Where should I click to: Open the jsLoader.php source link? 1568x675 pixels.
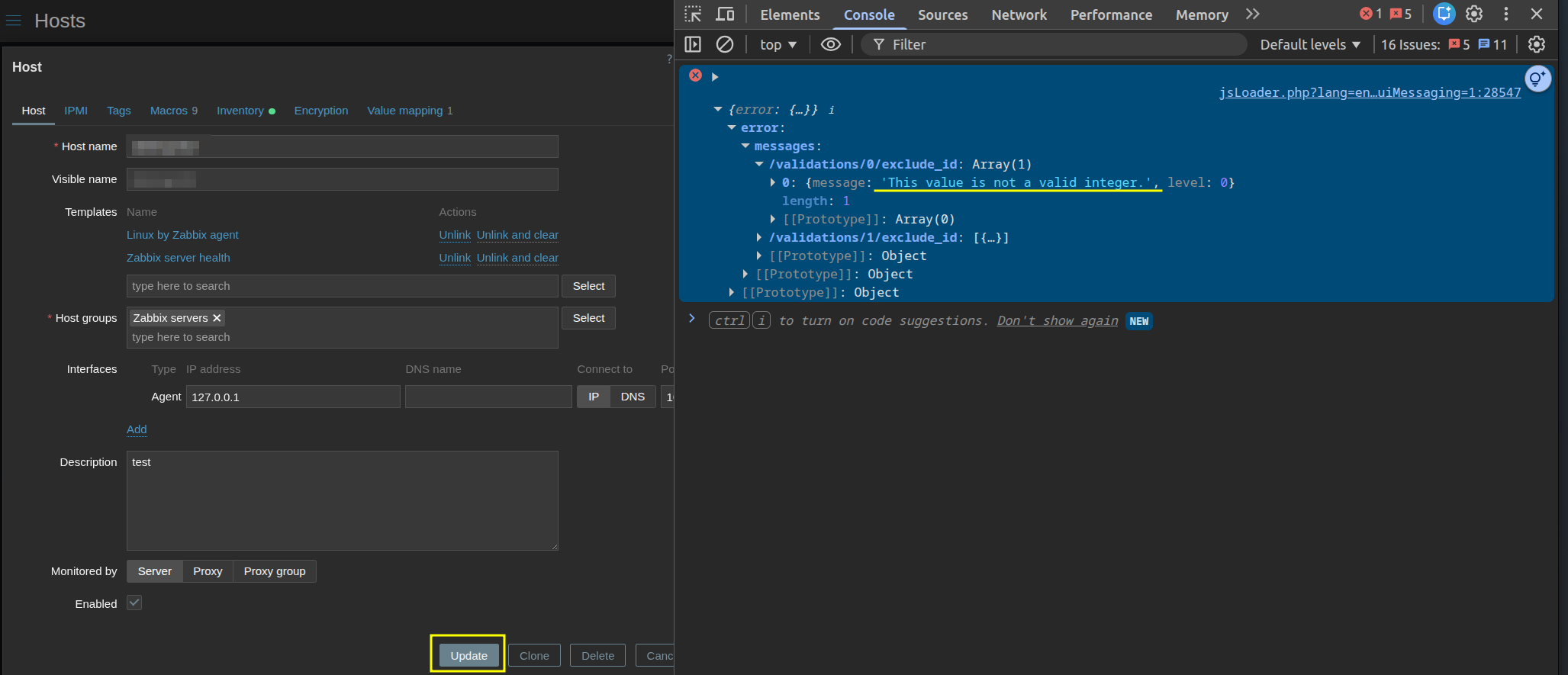coord(1369,92)
